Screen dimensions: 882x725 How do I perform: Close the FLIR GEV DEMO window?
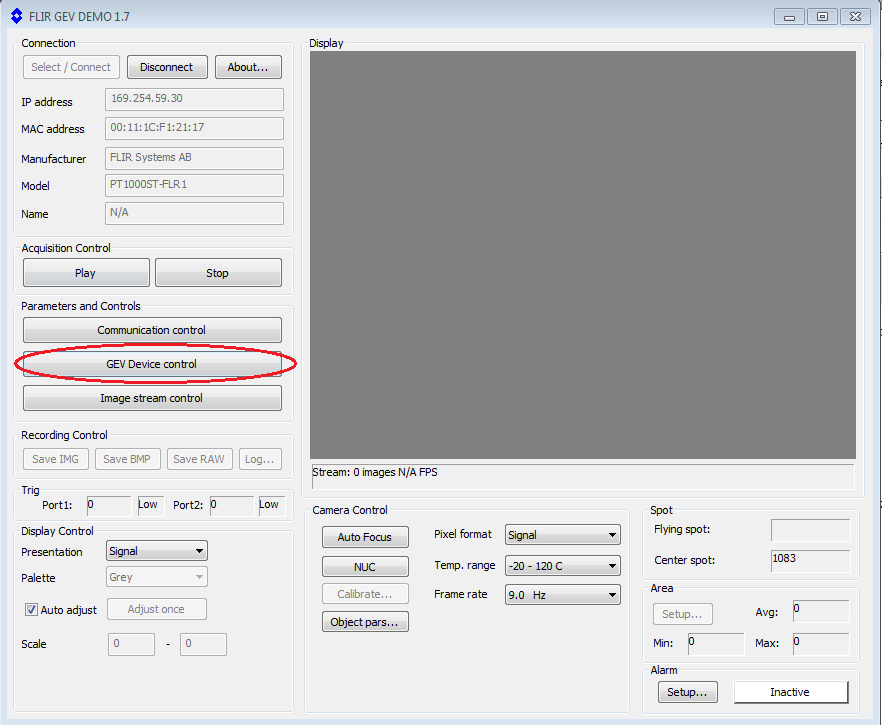click(856, 17)
